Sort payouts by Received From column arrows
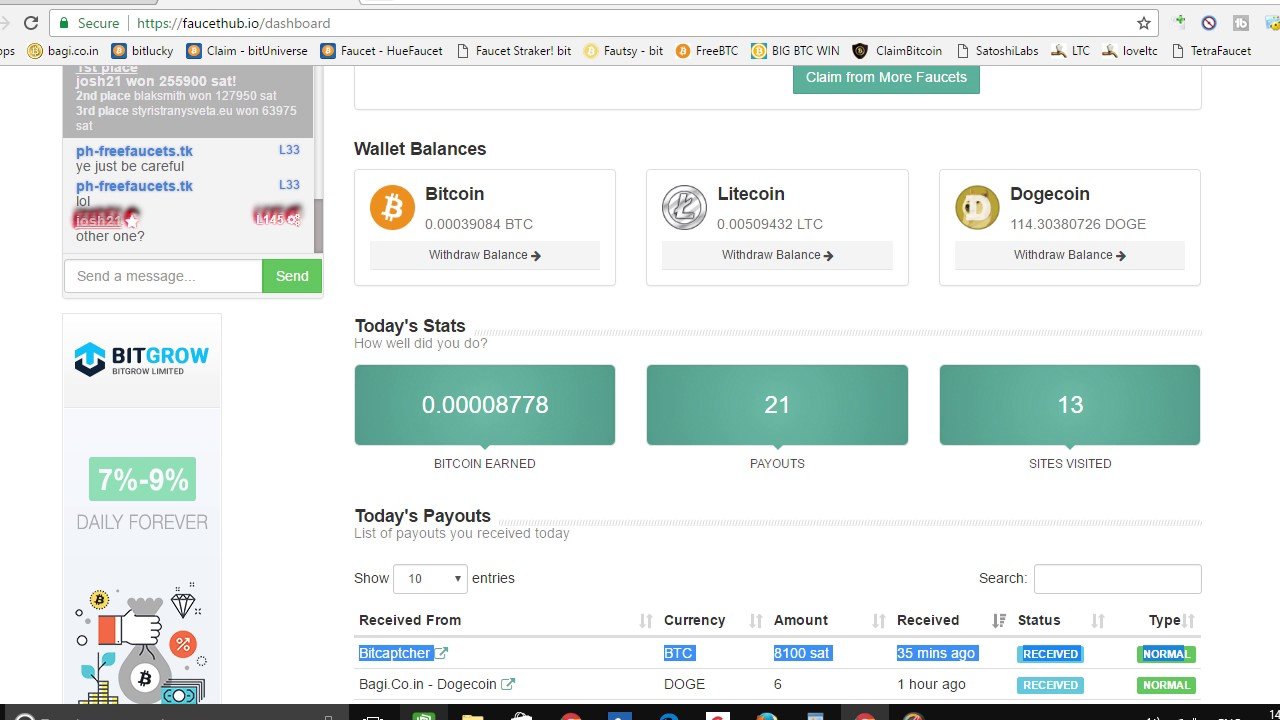 [646, 621]
